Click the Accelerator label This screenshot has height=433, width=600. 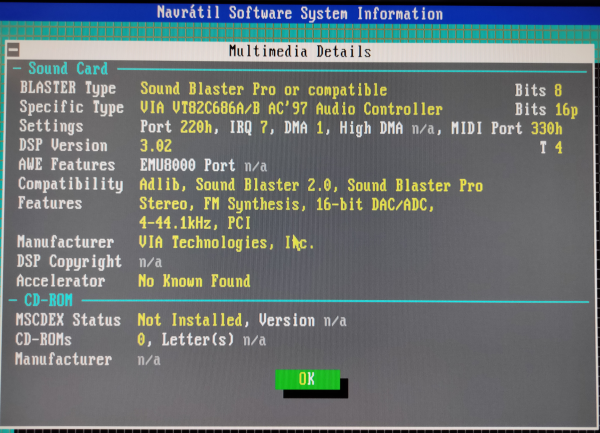[60, 281]
